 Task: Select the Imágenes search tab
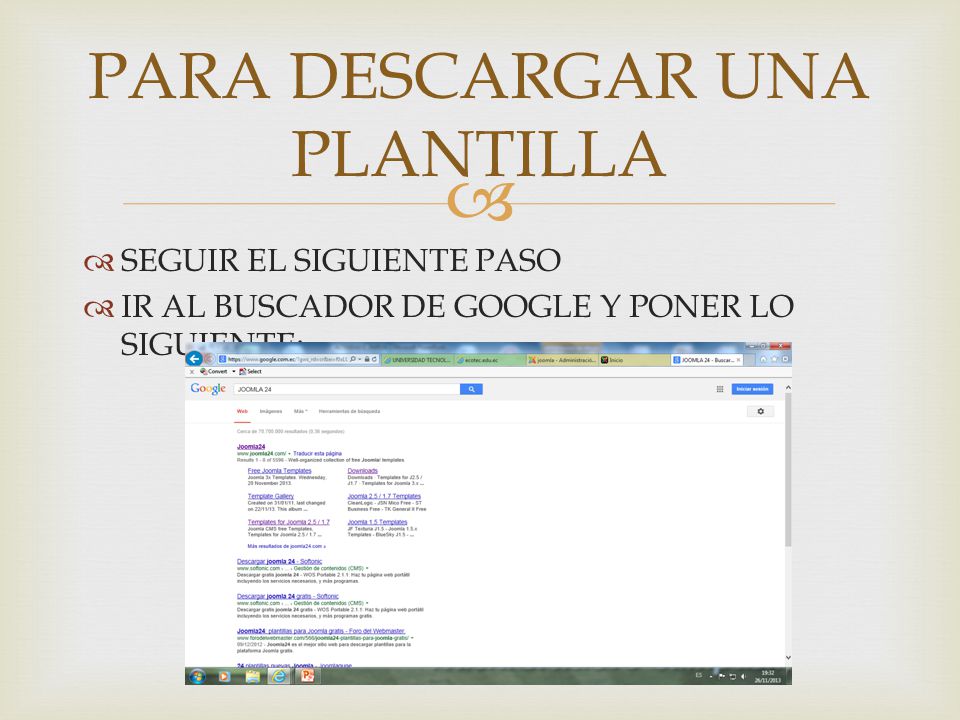(x=271, y=411)
